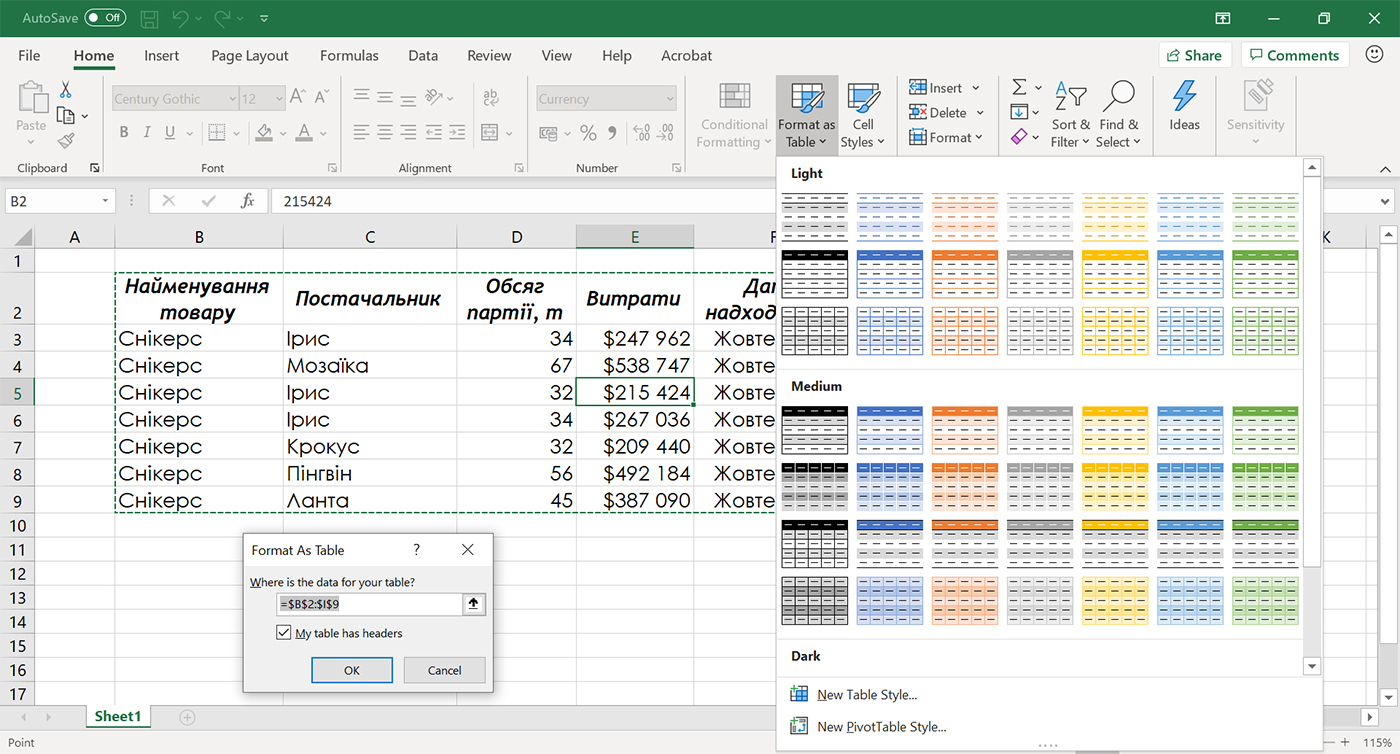Viewport: 1400px width, 754px height.
Task: Open the Acrobat ribbon tab
Action: point(686,56)
